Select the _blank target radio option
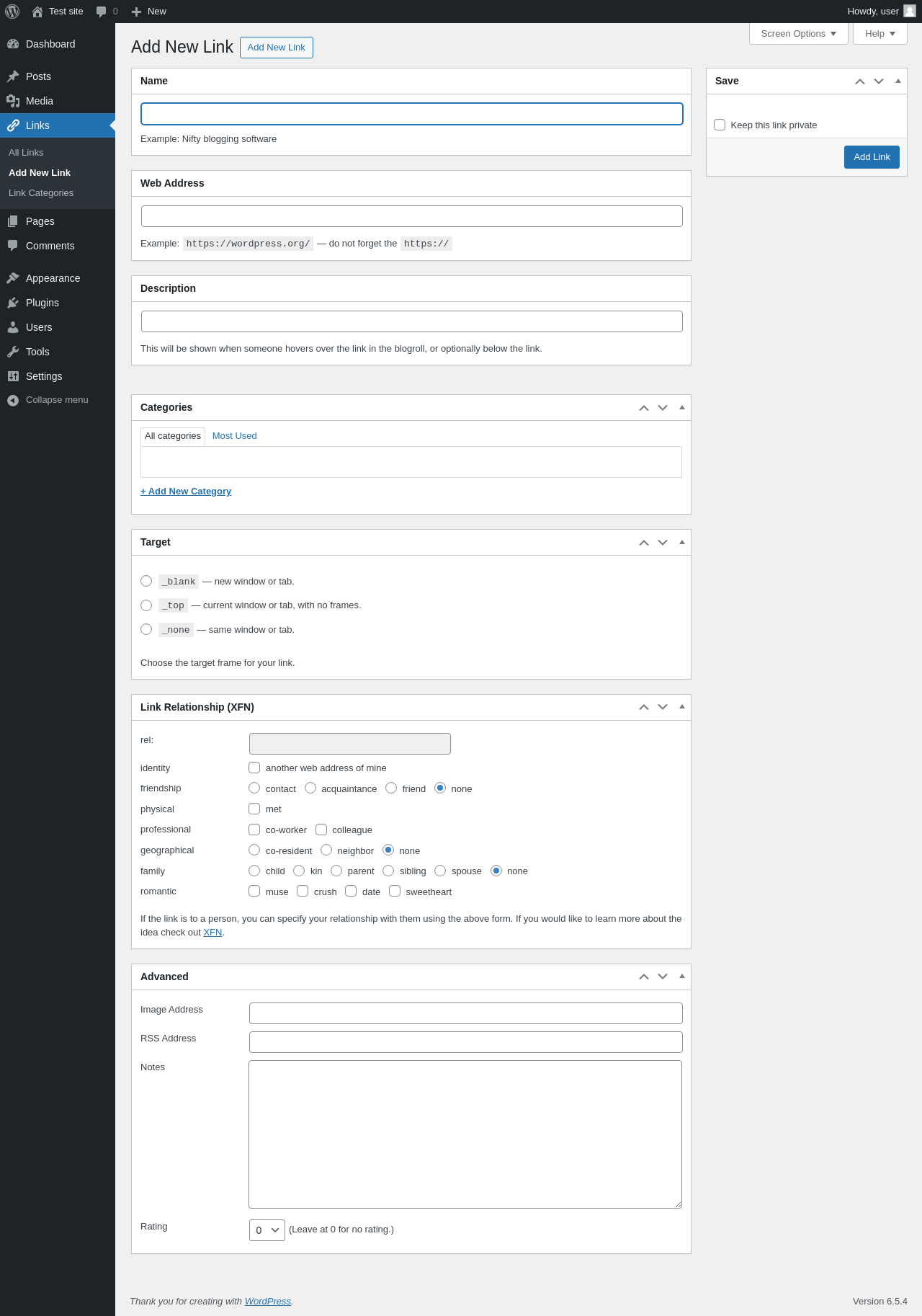 coord(146,581)
